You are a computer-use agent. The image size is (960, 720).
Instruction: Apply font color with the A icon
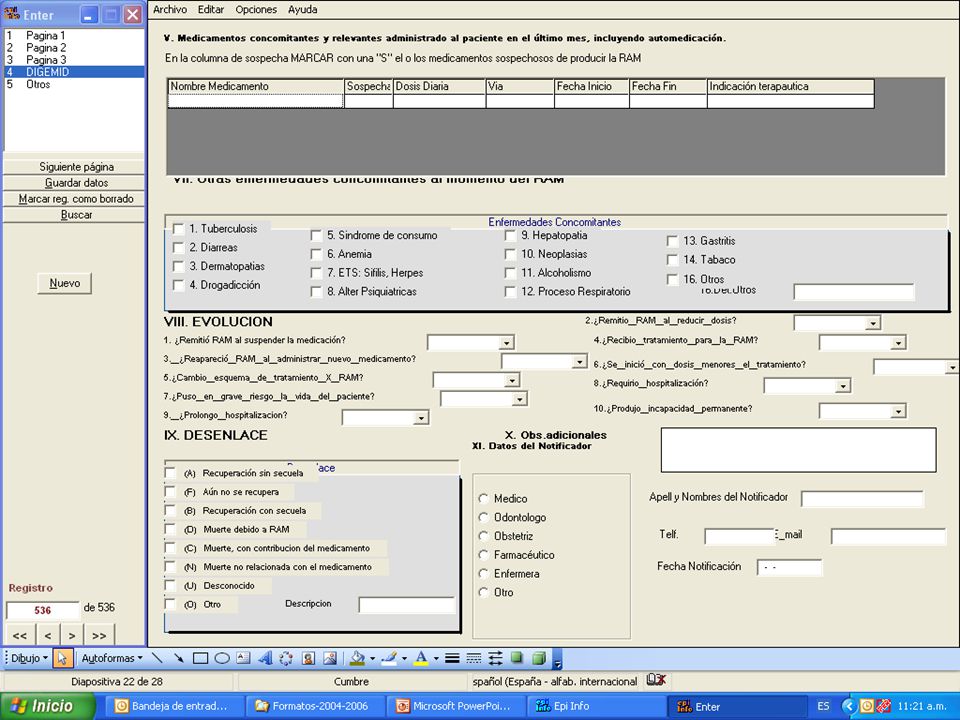(421, 658)
